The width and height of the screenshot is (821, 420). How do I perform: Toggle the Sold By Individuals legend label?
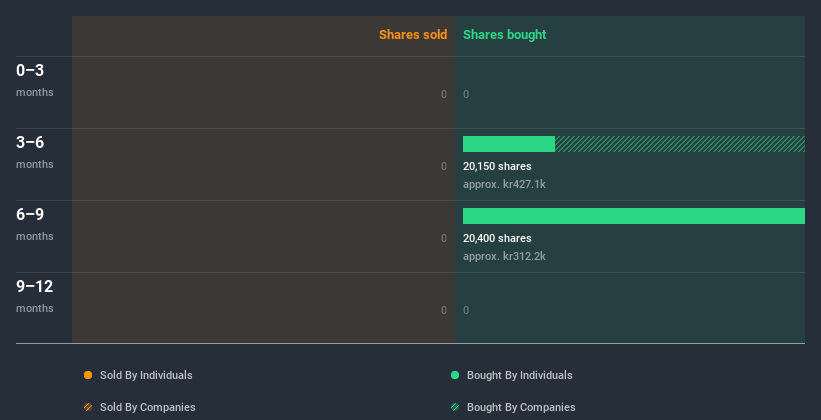tap(146, 375)
